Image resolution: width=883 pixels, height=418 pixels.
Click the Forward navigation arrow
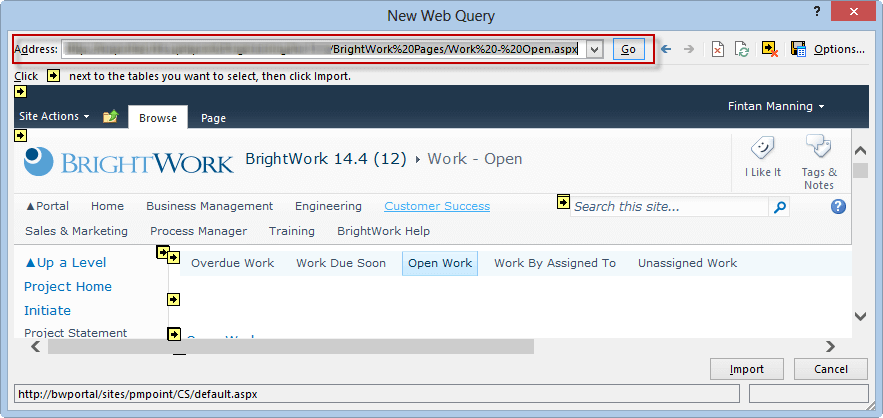click(x=688, y=49)
